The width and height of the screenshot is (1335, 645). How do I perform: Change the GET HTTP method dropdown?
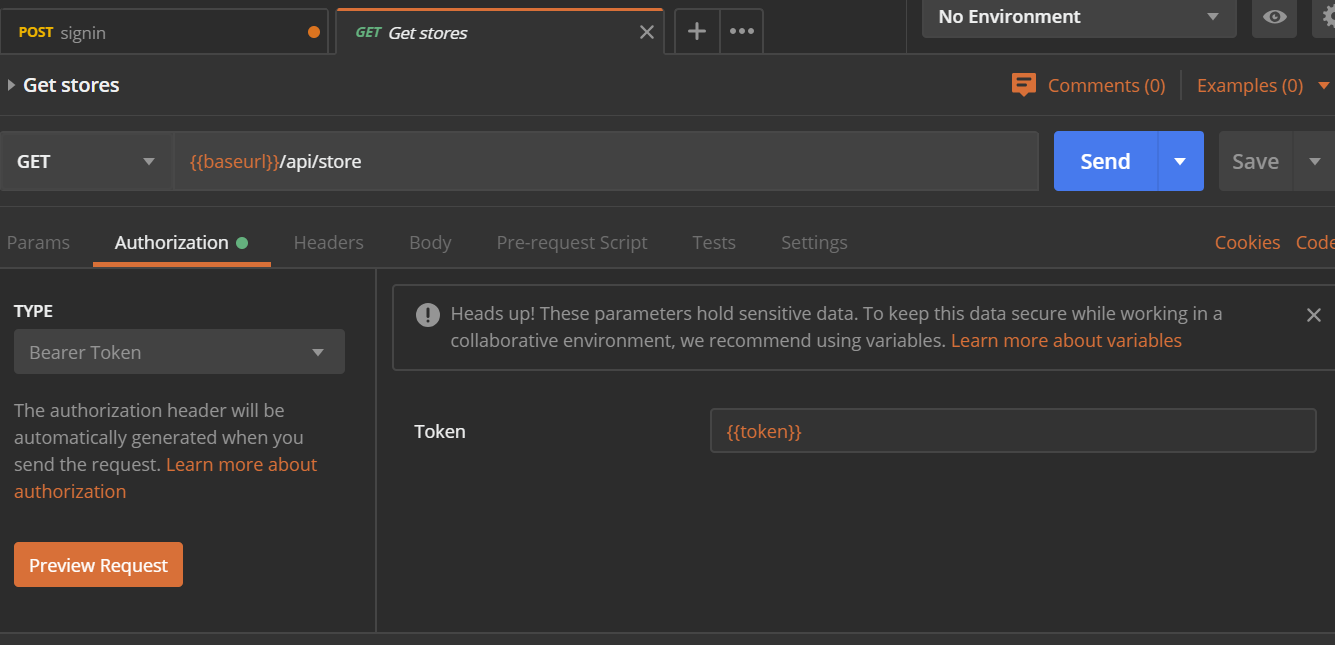point(86,161)
